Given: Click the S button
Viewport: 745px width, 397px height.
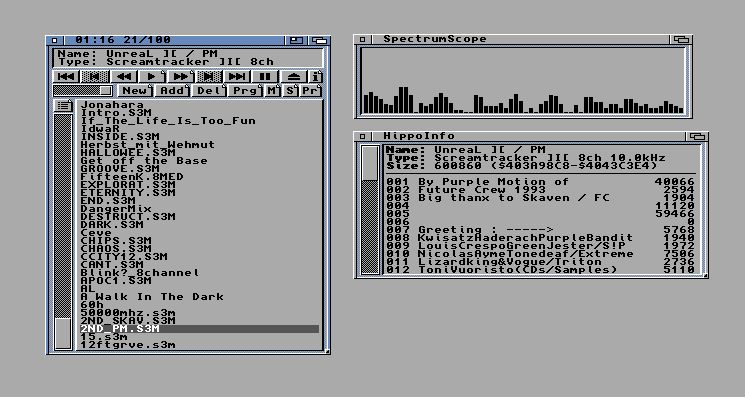Looking at the screenshot, I should click(x=290, y=90).
